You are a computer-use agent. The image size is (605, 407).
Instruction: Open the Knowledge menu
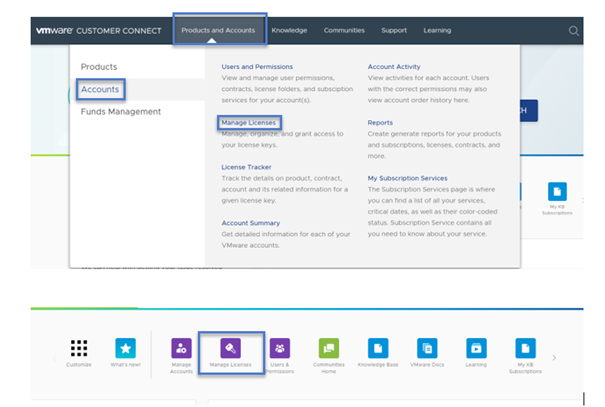click(x=289, y=30)
